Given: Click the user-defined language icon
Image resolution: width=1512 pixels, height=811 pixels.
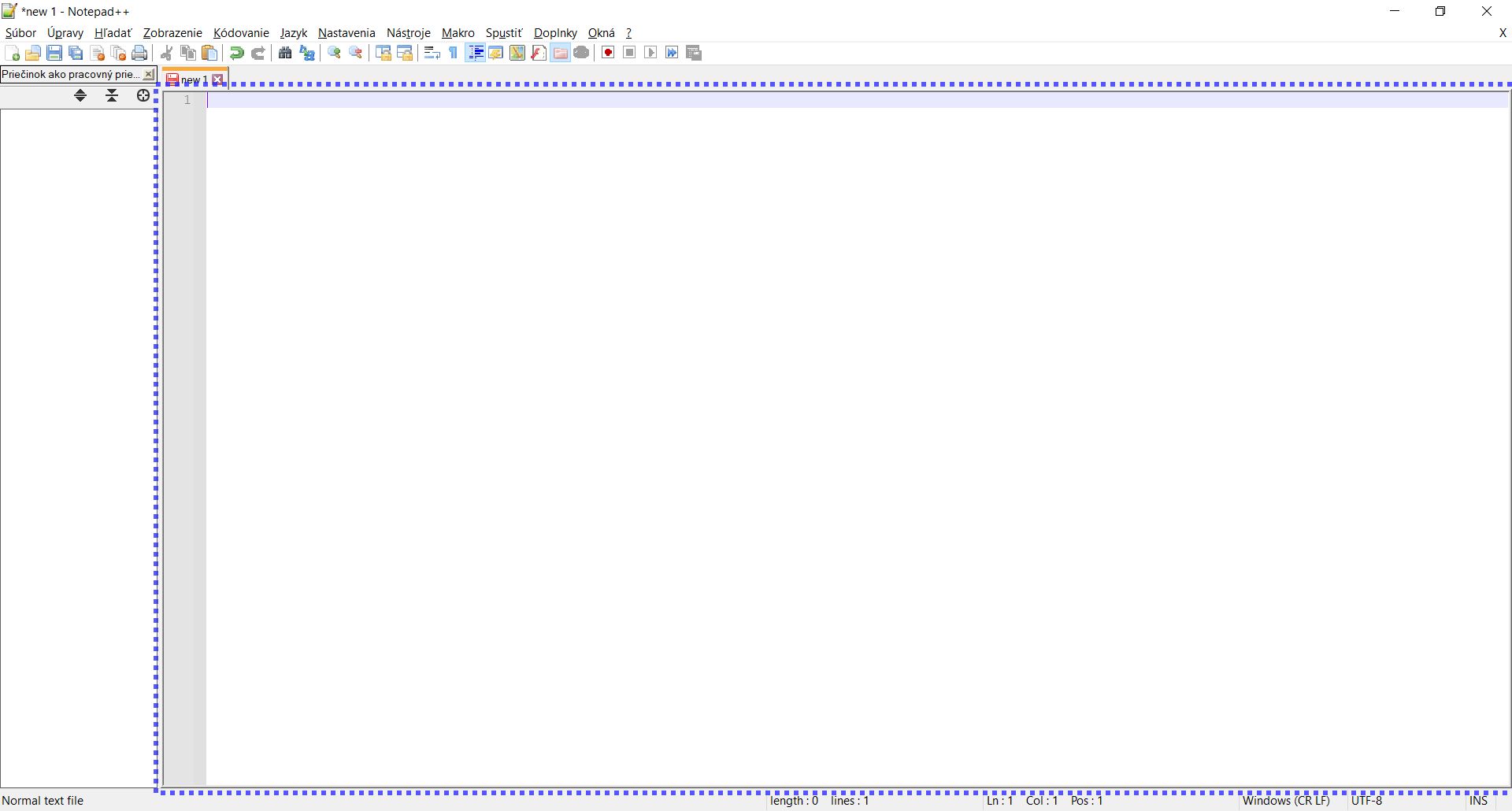Looking at the screenshot, I should 496,53.
